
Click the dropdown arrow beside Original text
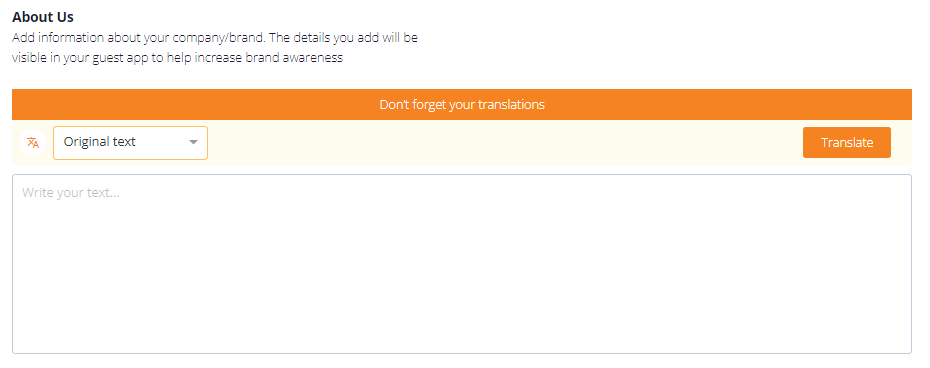click(x=193, y=142)
